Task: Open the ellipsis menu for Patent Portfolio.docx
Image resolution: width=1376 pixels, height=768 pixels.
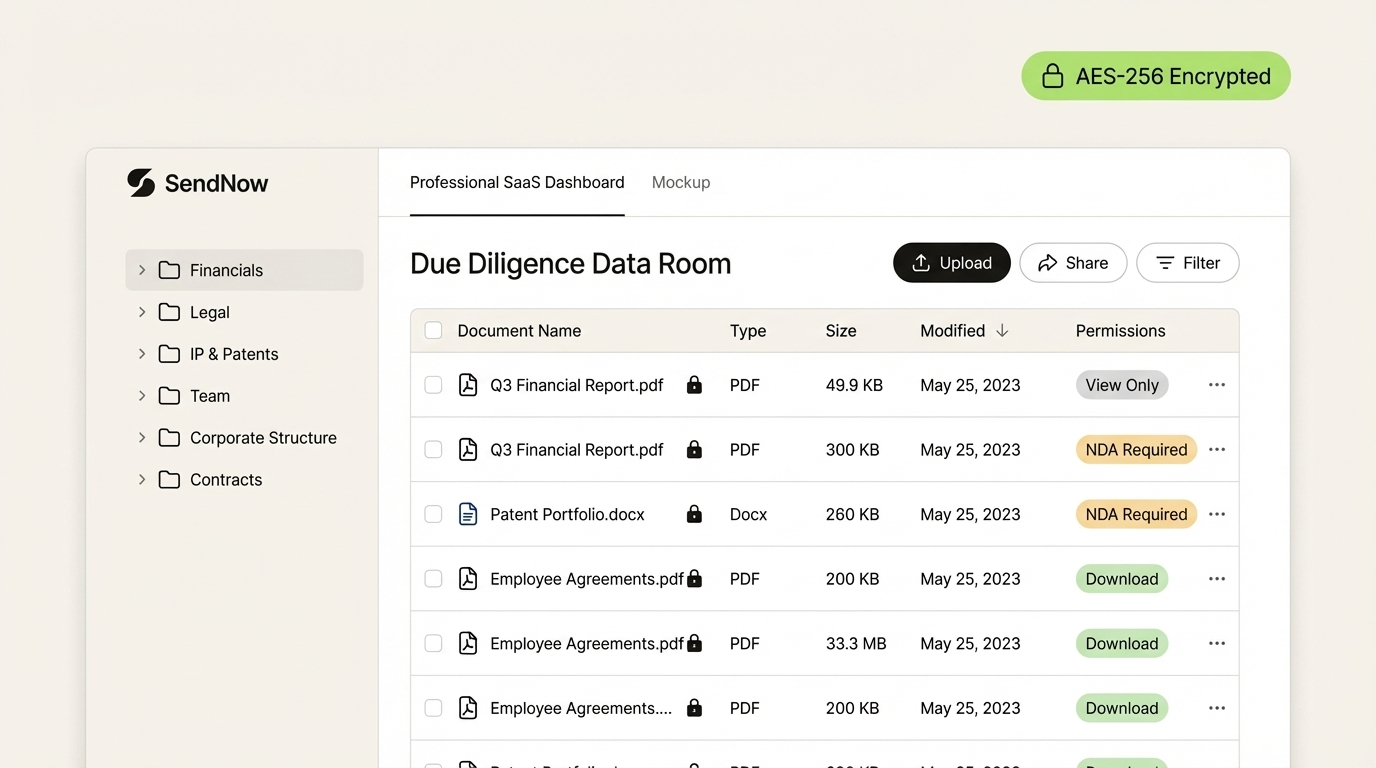Action: point(1217,514)
